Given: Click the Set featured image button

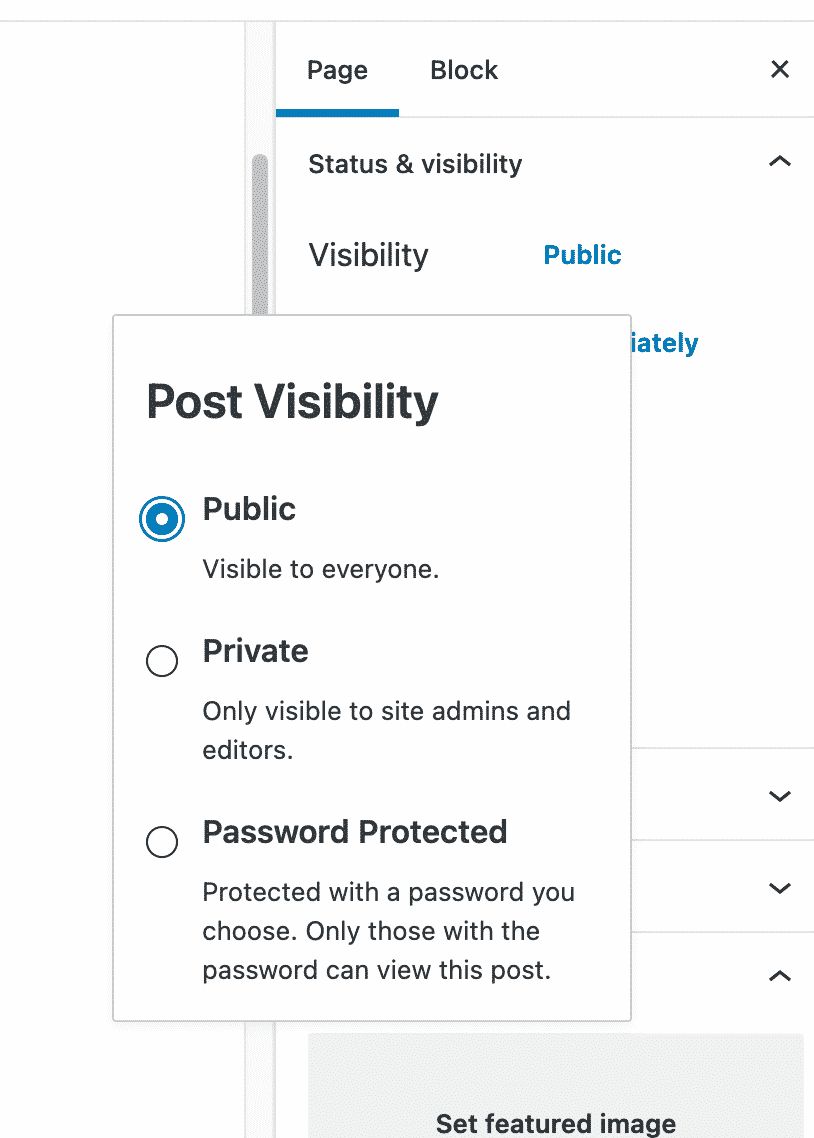Looking at the screenshot, I should point(556,1123).
